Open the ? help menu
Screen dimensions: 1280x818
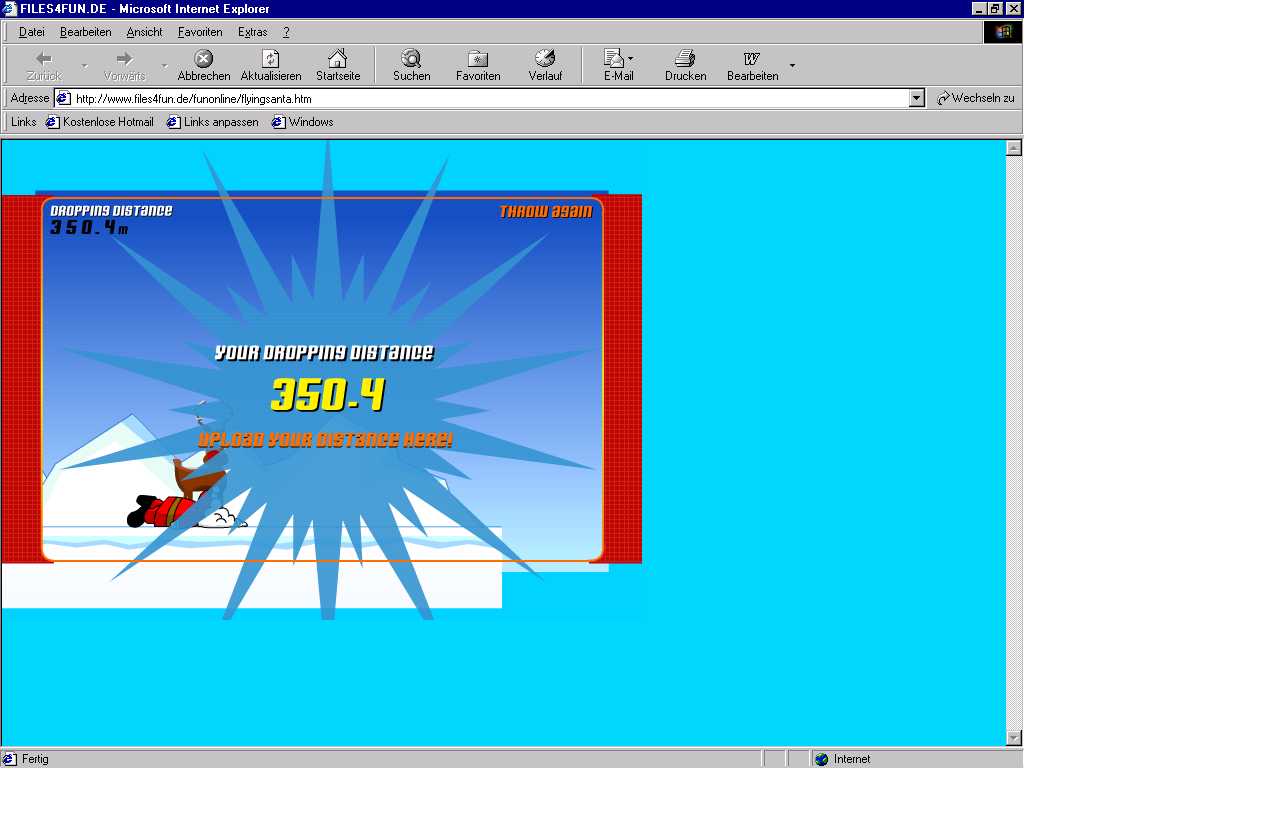pyautogui.click(x=286, y=32)
